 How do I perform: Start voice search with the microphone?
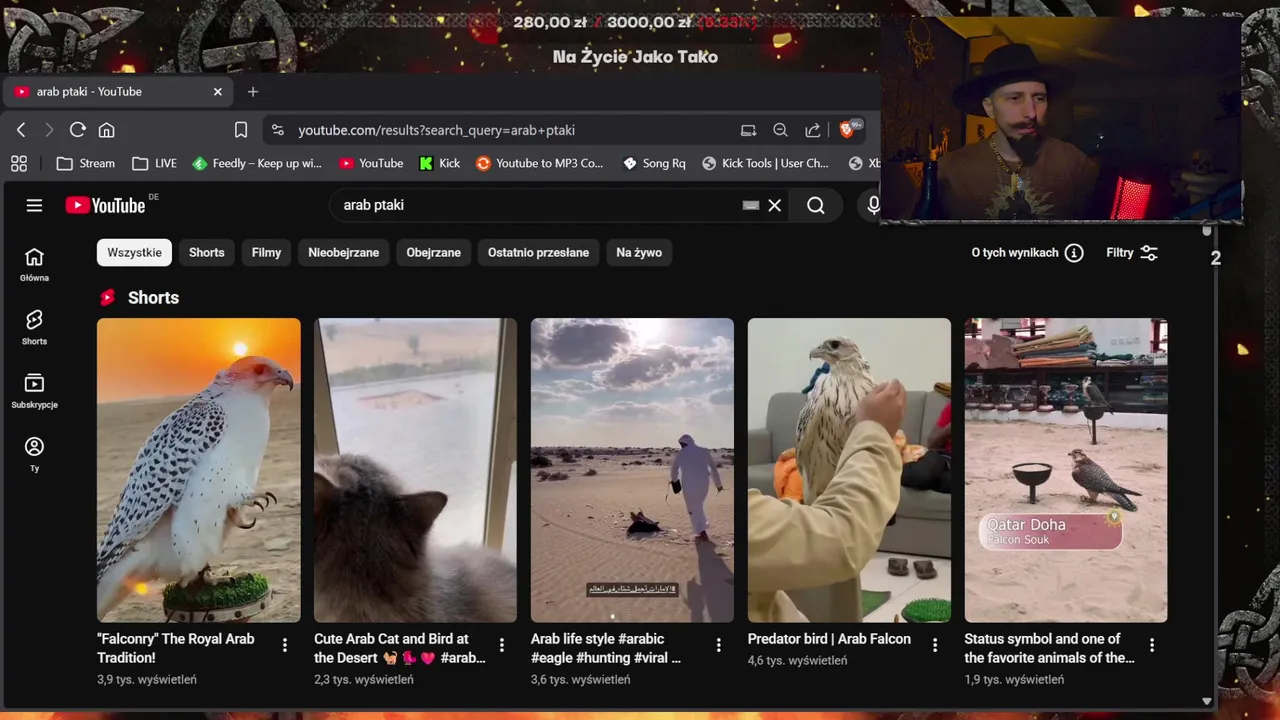tap(873, 205)
